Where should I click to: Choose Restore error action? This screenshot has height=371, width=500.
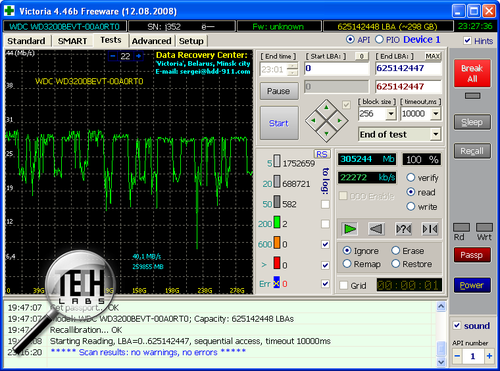pos(396,264)
